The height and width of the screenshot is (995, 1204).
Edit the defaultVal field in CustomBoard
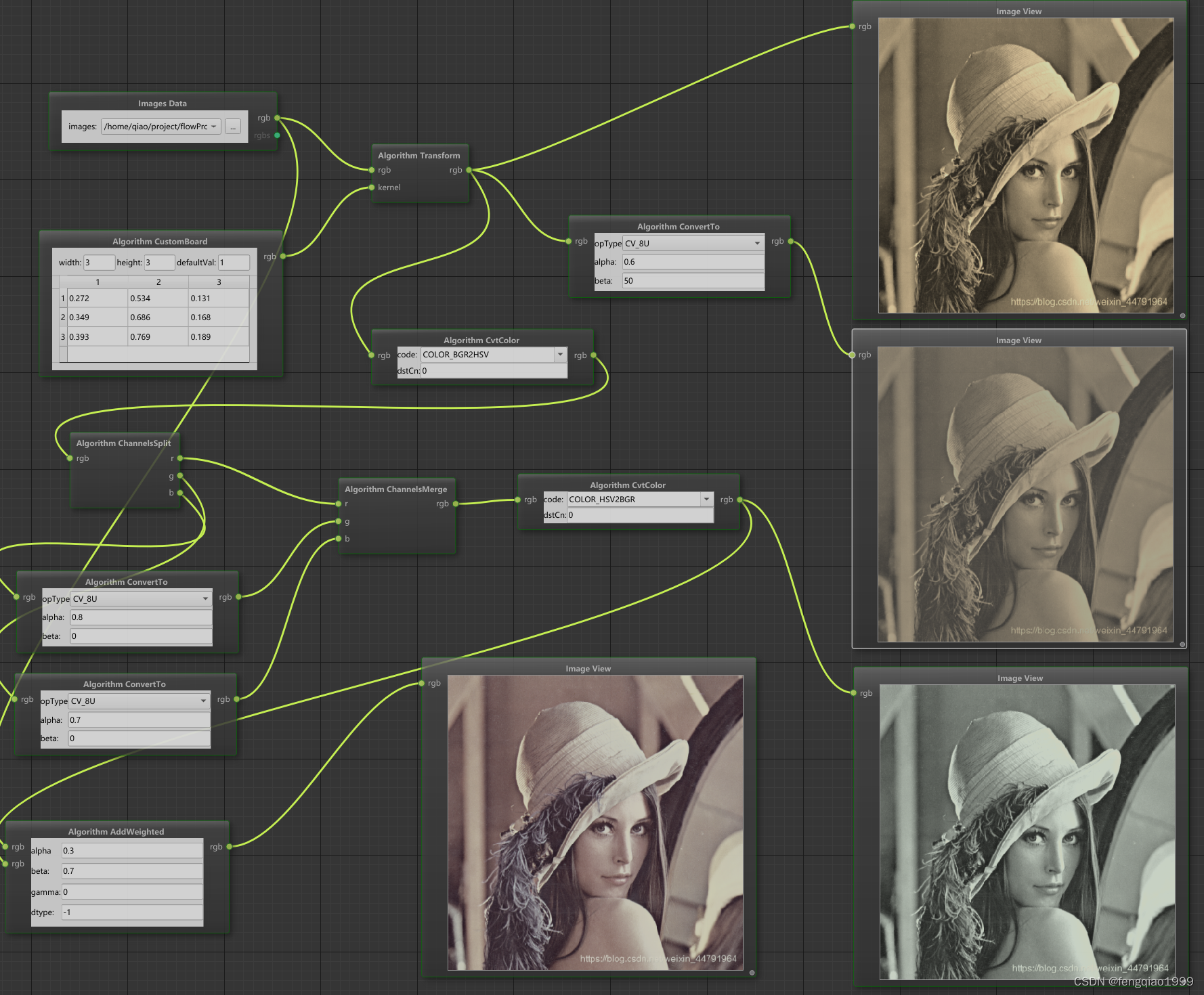(234, 263)
